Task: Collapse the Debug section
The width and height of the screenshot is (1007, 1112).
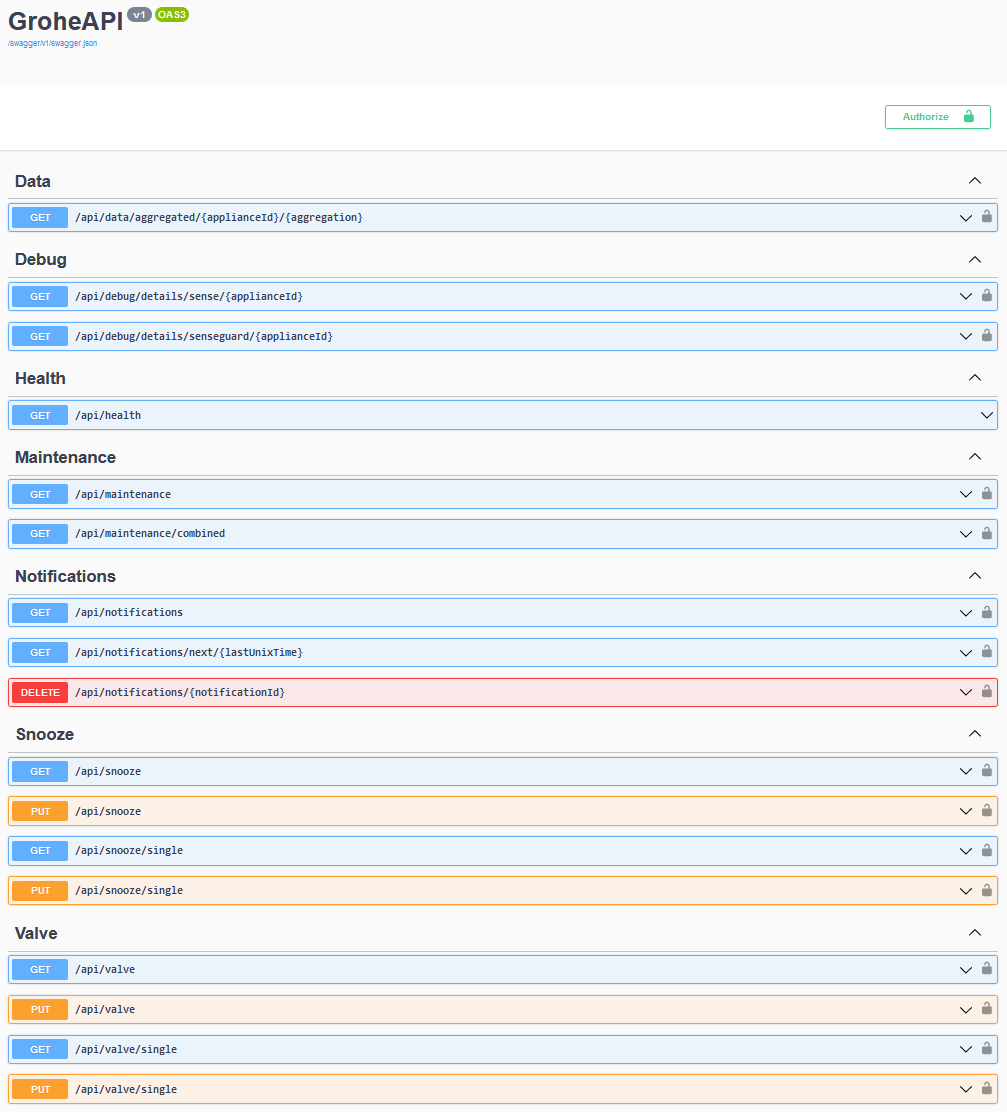Action: [x=975, y=260]
